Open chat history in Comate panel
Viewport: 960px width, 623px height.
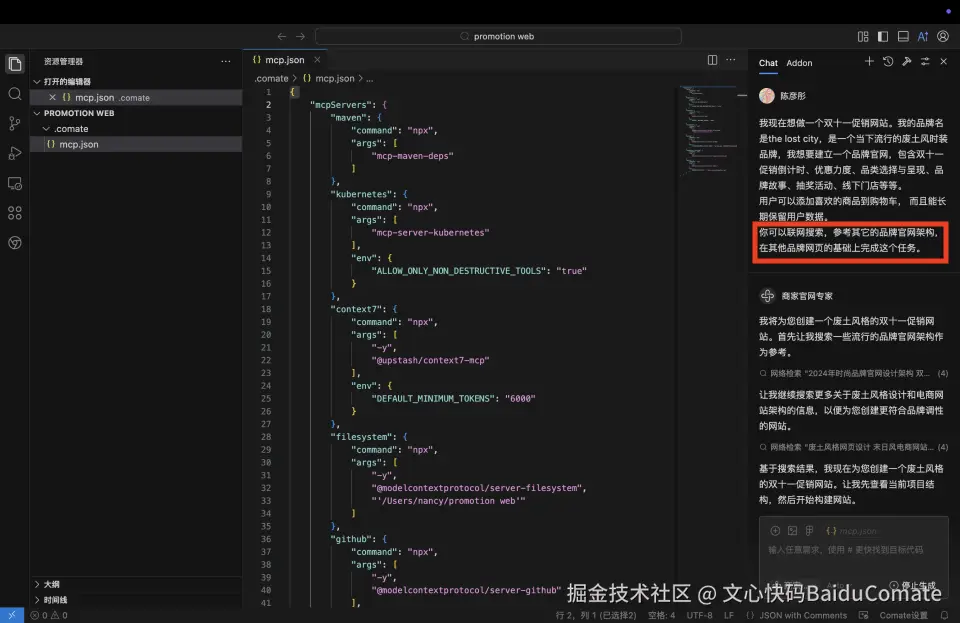tap(888, 62)
